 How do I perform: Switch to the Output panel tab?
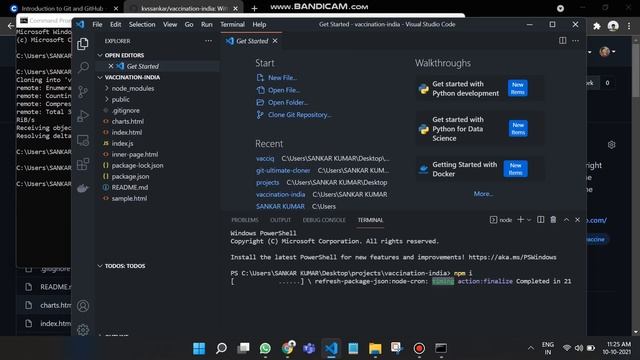point(280,220)
